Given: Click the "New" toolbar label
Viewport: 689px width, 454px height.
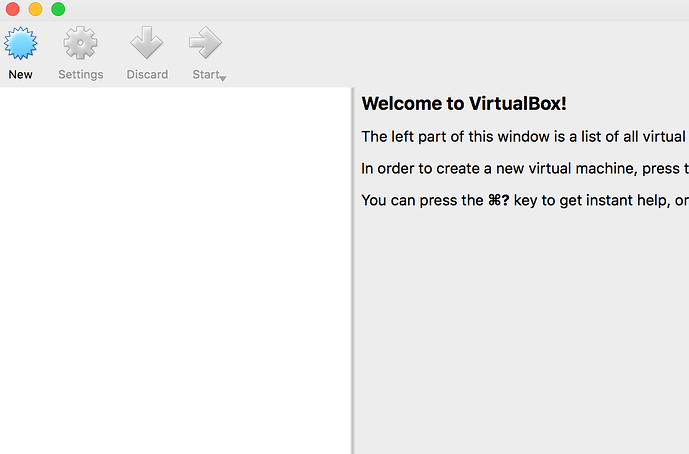Looking at the screenshot, I should click(21, 75).
